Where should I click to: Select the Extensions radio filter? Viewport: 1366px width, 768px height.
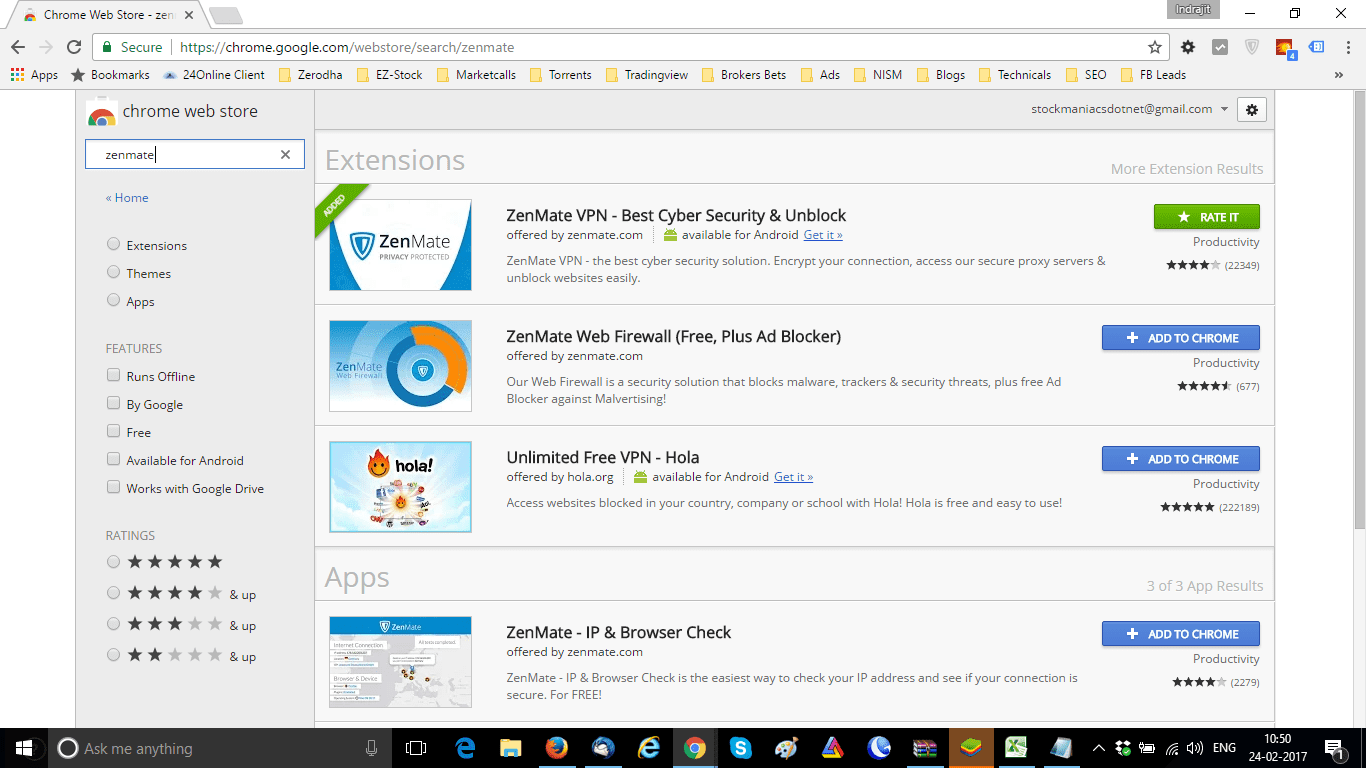click(x=114, y=244)
